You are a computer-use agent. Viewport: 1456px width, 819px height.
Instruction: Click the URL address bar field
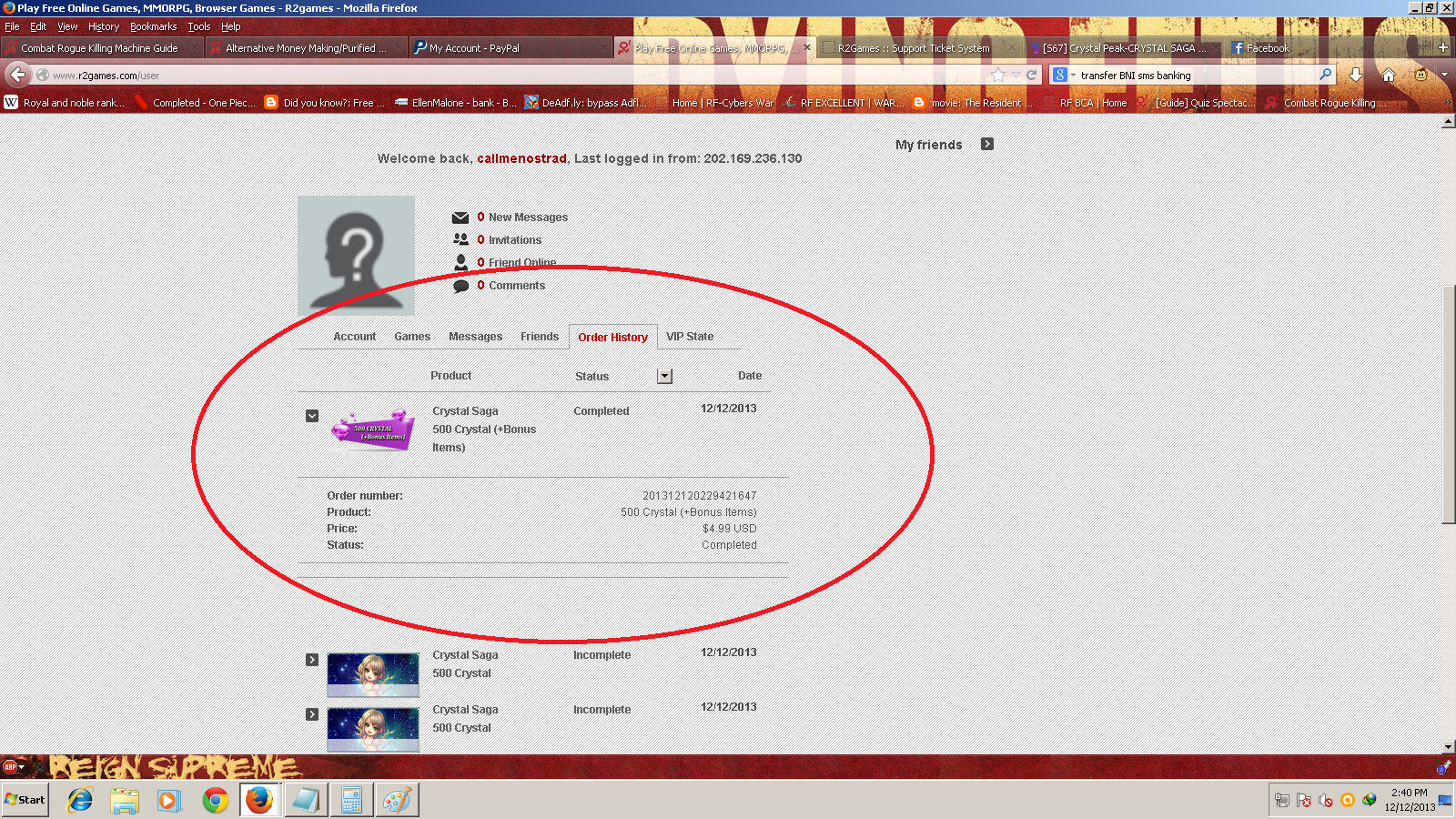point(510,76)
